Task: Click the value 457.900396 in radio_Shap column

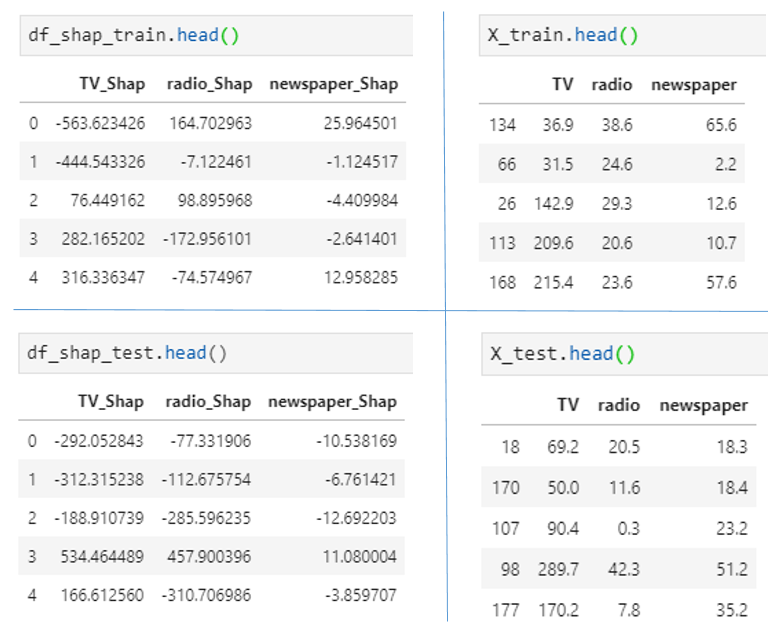Action: [x=210, y=556]
